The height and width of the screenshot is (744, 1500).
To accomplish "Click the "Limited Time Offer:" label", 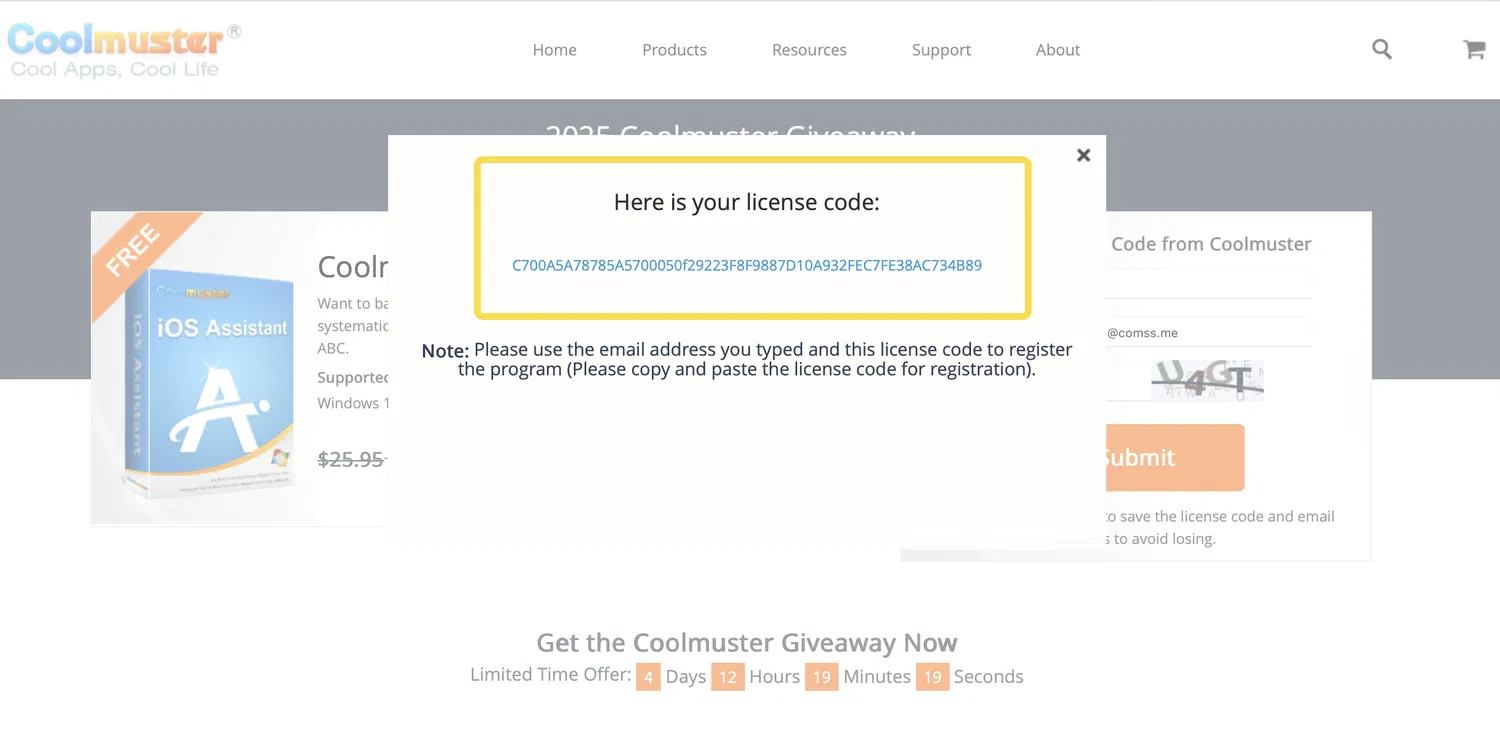I will (x=551, y=675).
